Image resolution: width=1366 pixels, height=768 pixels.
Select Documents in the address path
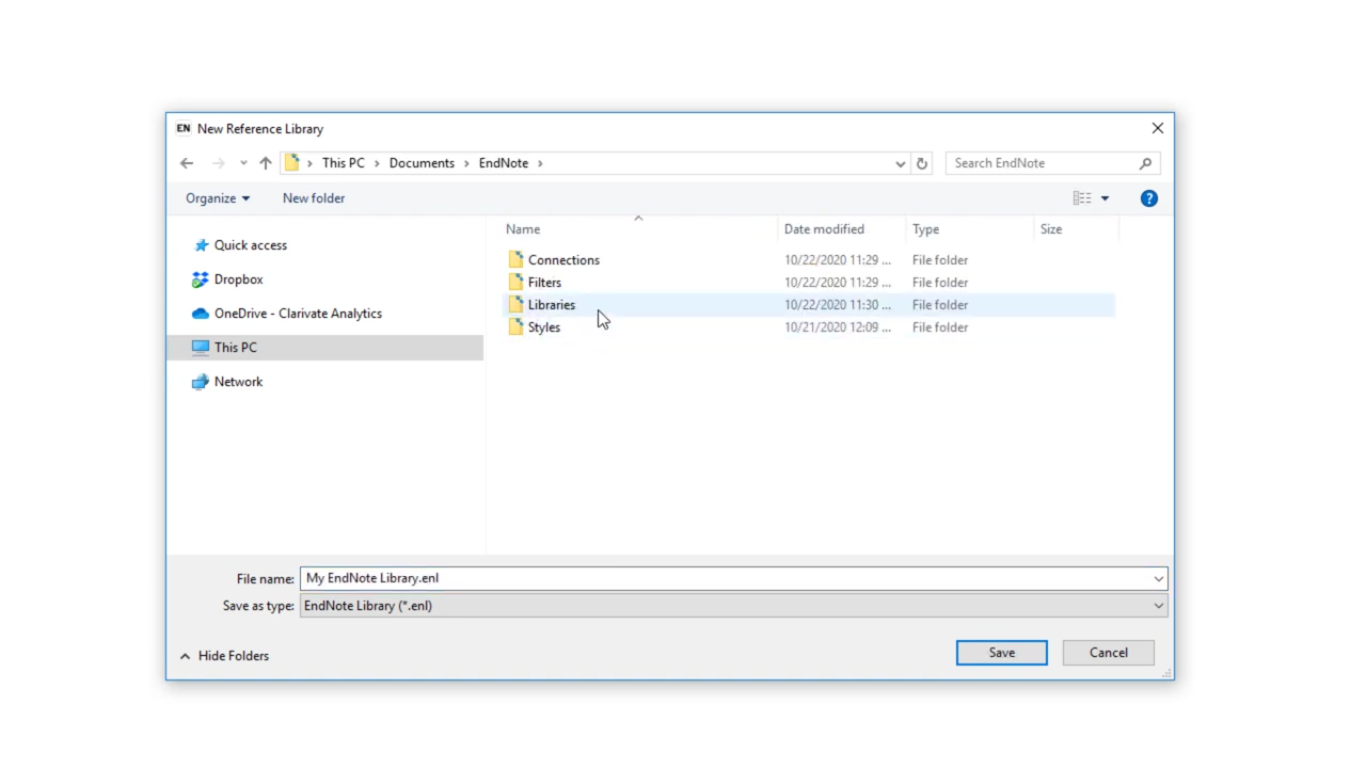point(422,163)
